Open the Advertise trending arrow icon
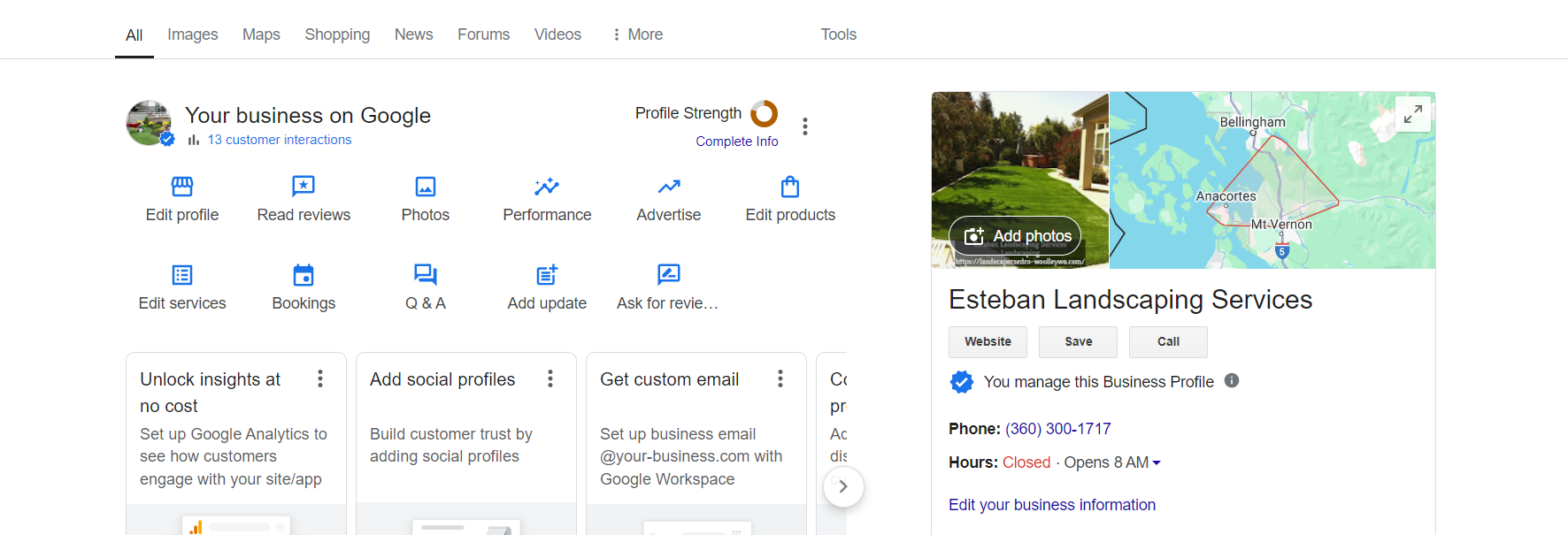Viewport: 1568px width, 535px height. 669,187
